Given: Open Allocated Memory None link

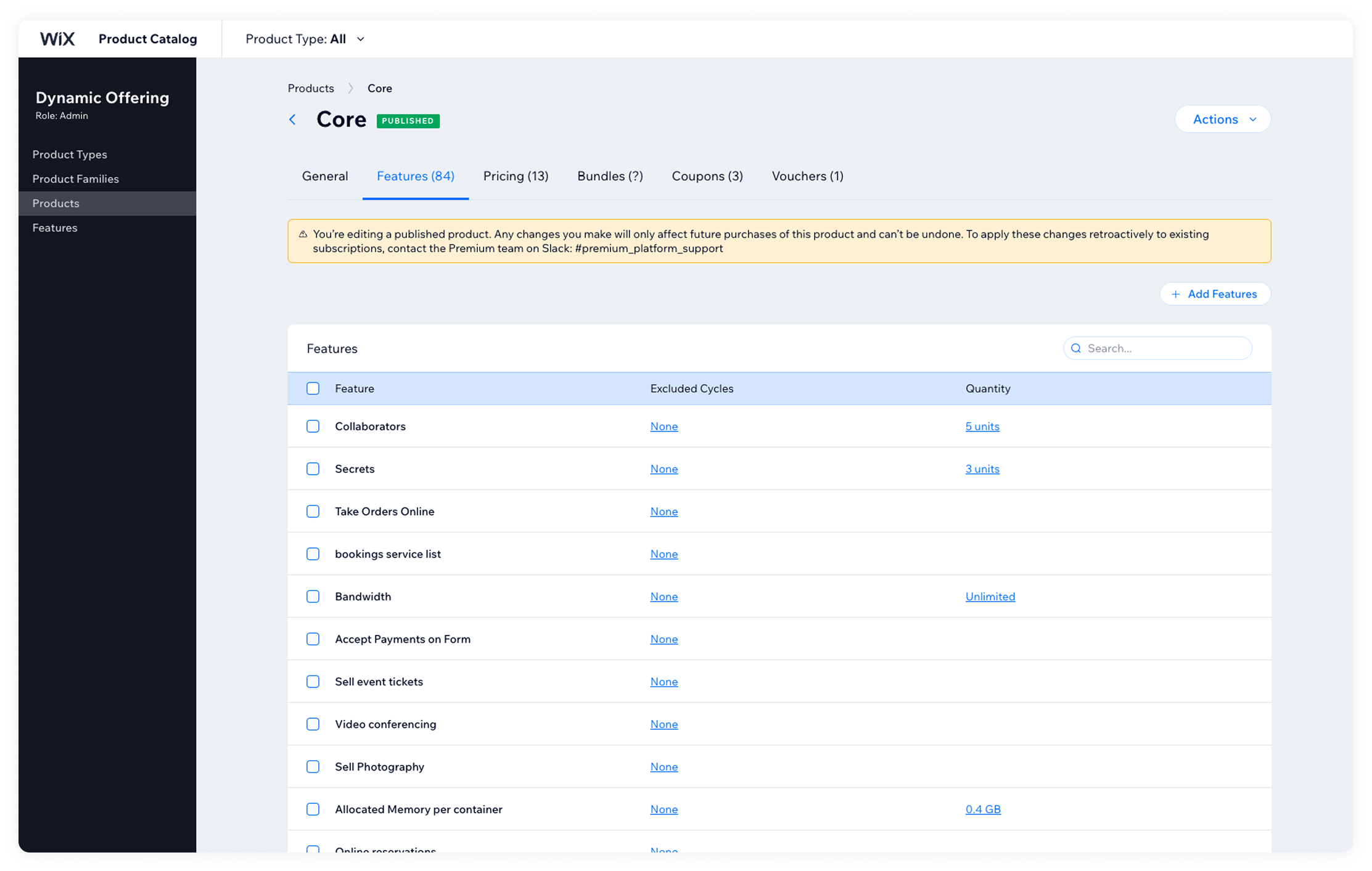Looking at the screenshot, I should [x=664, y=809].
